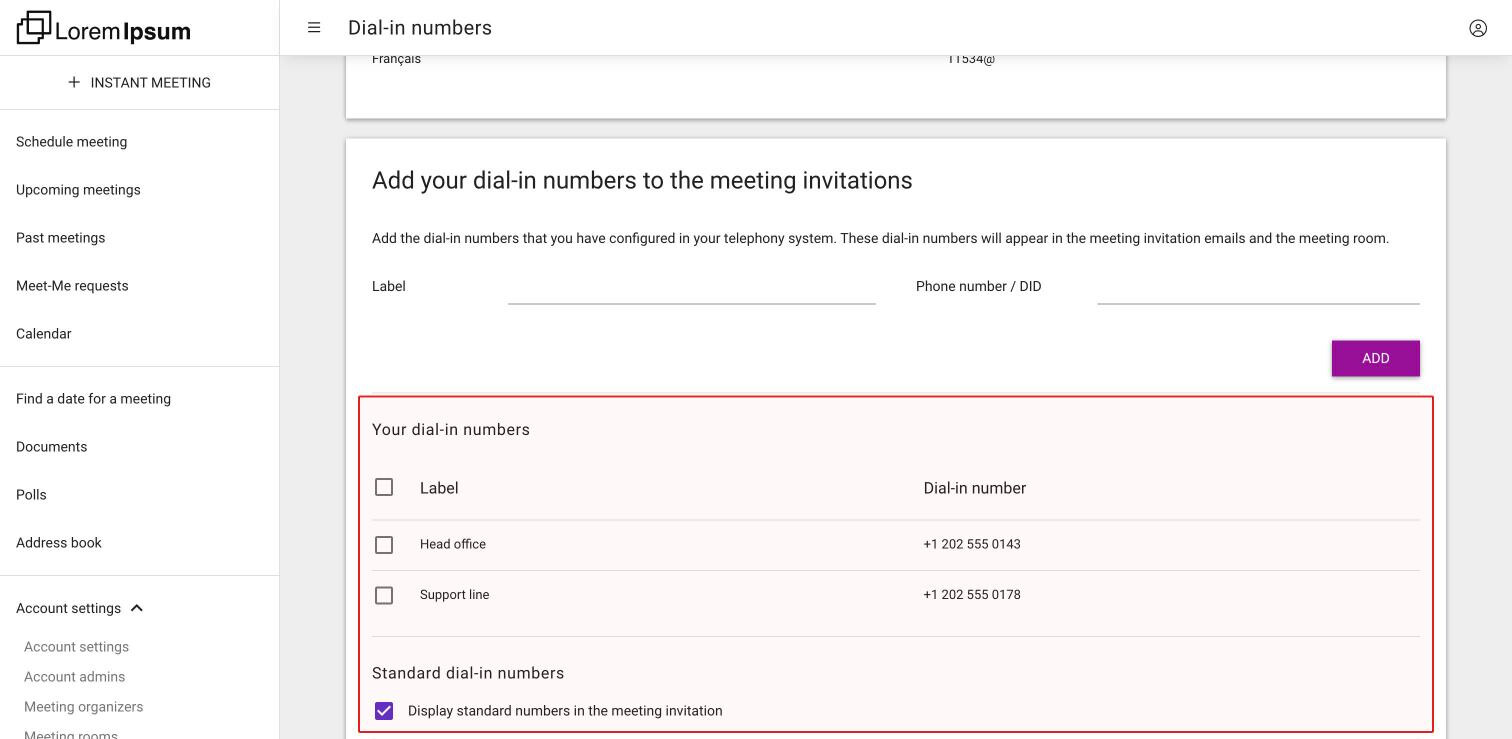1512x739 pixels.
Task: Open Documents section
Action: pyautogui.click(x=52, y=447)
